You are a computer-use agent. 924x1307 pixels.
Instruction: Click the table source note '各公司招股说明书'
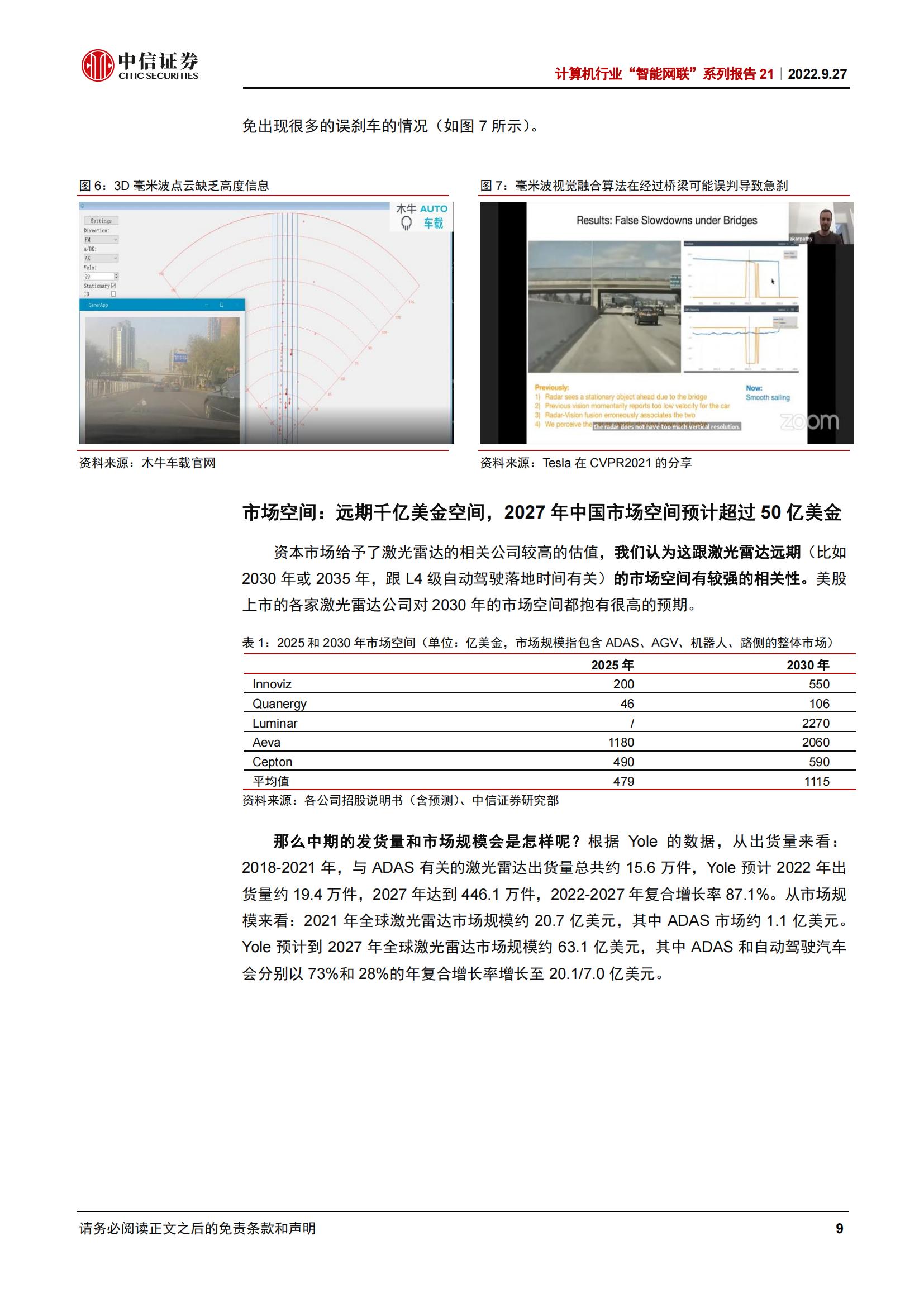tap(354, 800)
